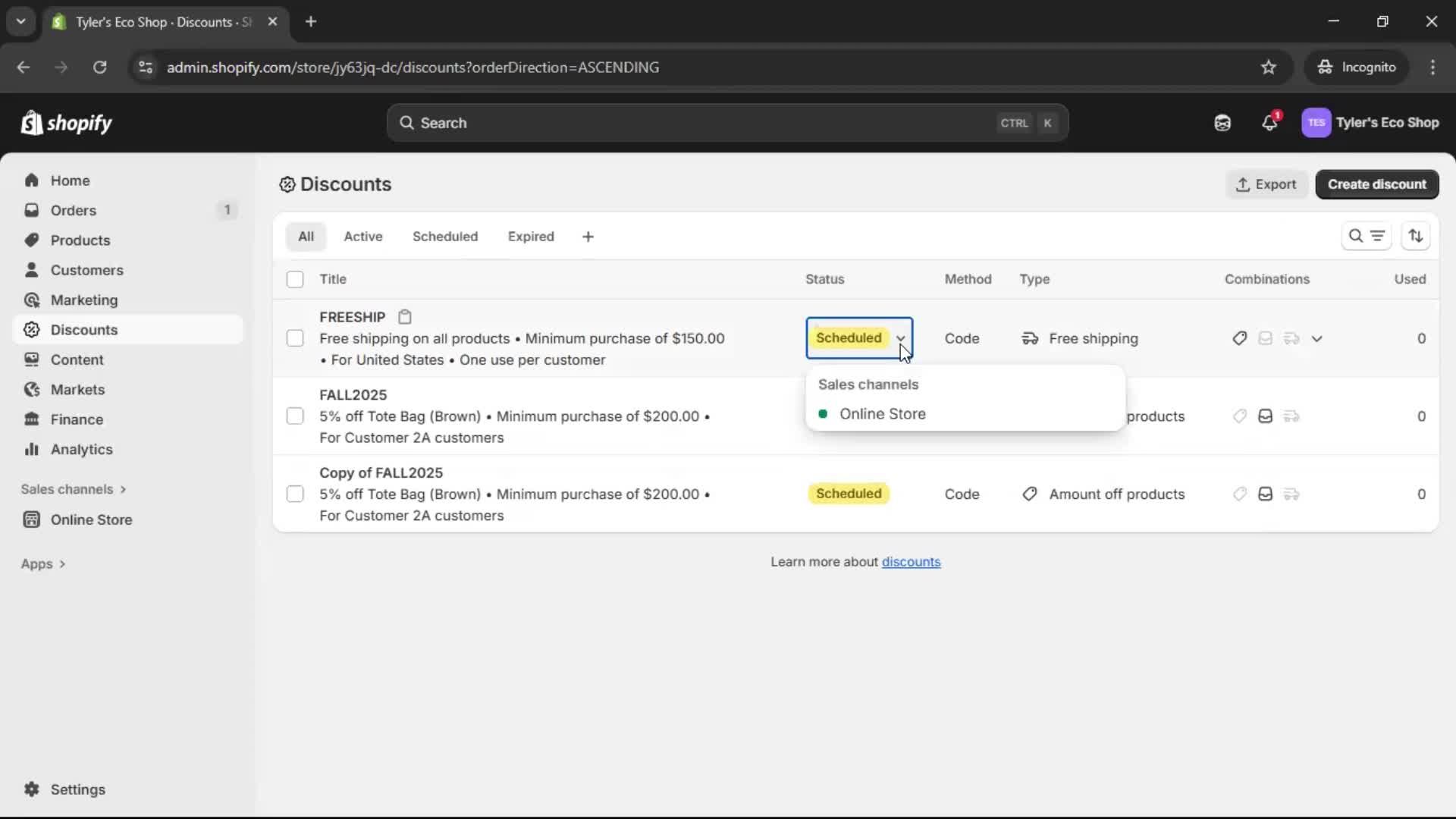Viewport: 1456px width, 819px height.
Task: Open Shopify Sidekick assistant in top bar
Action: 1222,123
